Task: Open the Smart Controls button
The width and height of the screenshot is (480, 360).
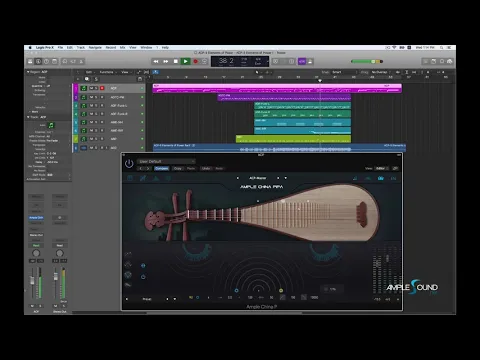Action: 65,61
